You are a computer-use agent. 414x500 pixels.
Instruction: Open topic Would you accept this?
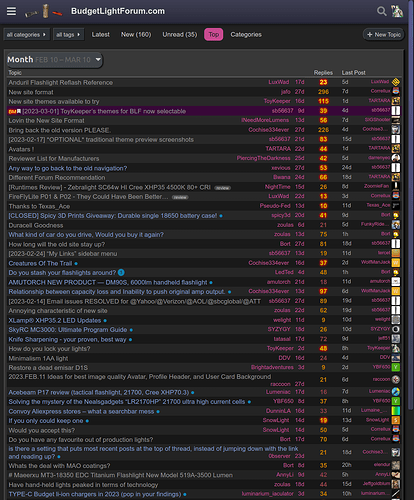tap(42, 430)
